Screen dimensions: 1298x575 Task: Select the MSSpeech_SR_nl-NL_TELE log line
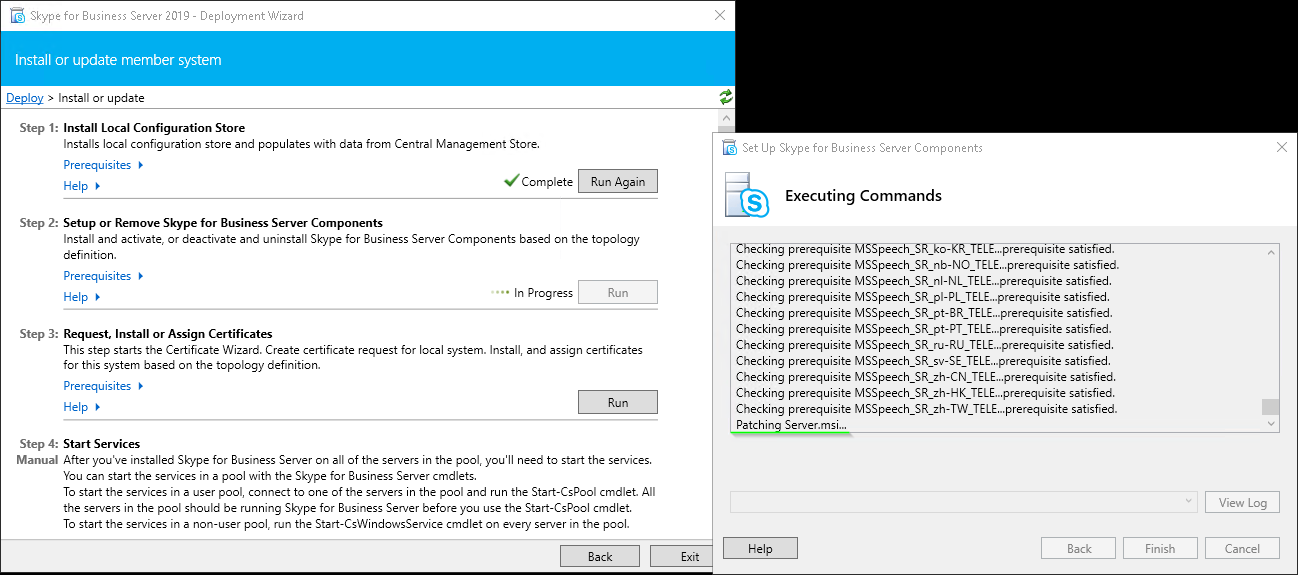(924, 281)
